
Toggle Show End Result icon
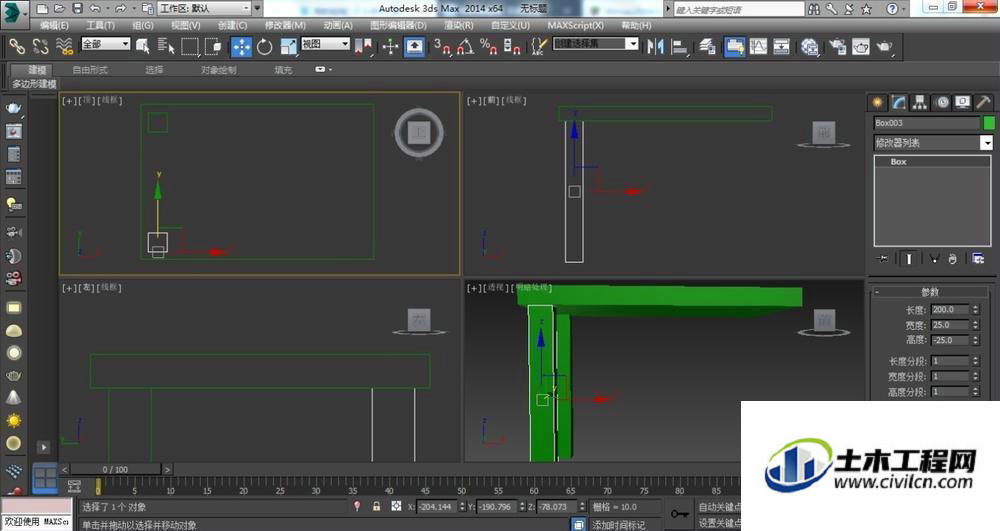909,259
